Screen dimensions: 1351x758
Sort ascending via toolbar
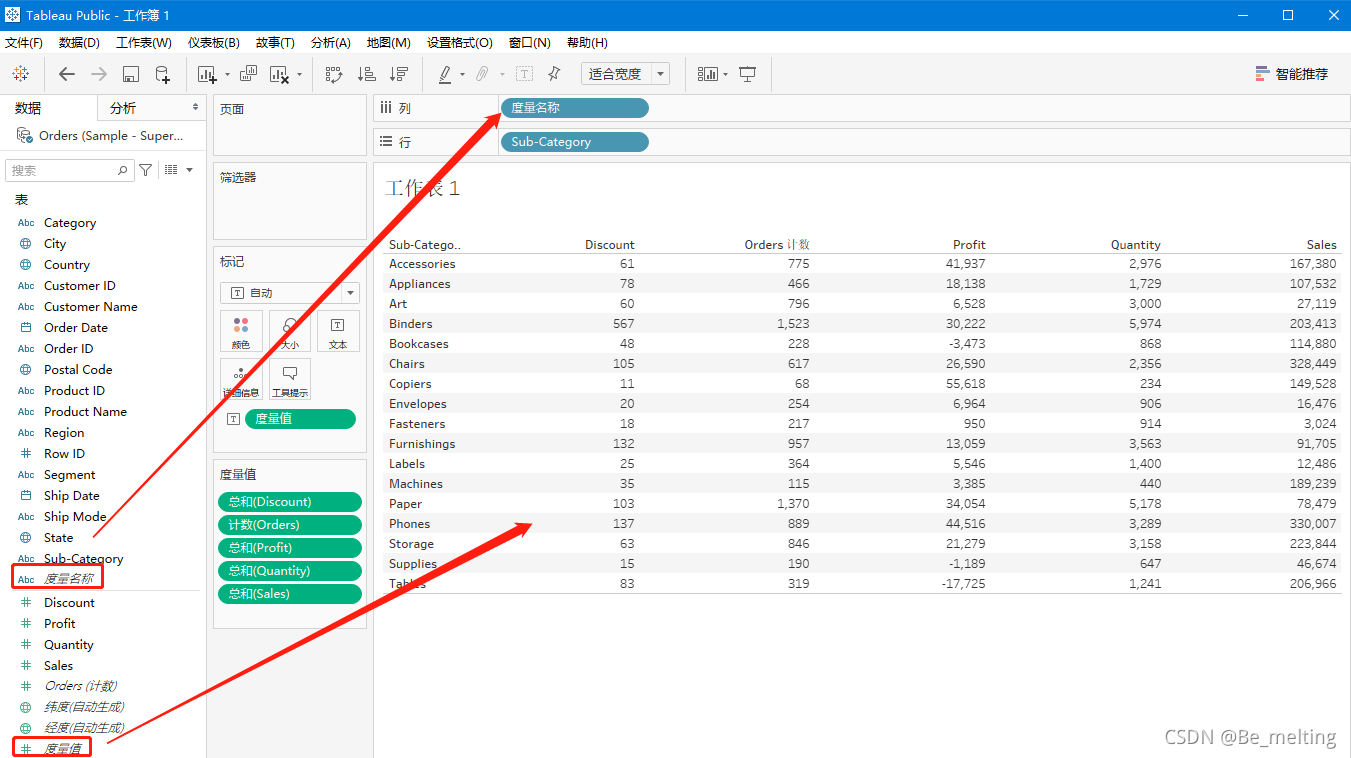click(367, 74)
